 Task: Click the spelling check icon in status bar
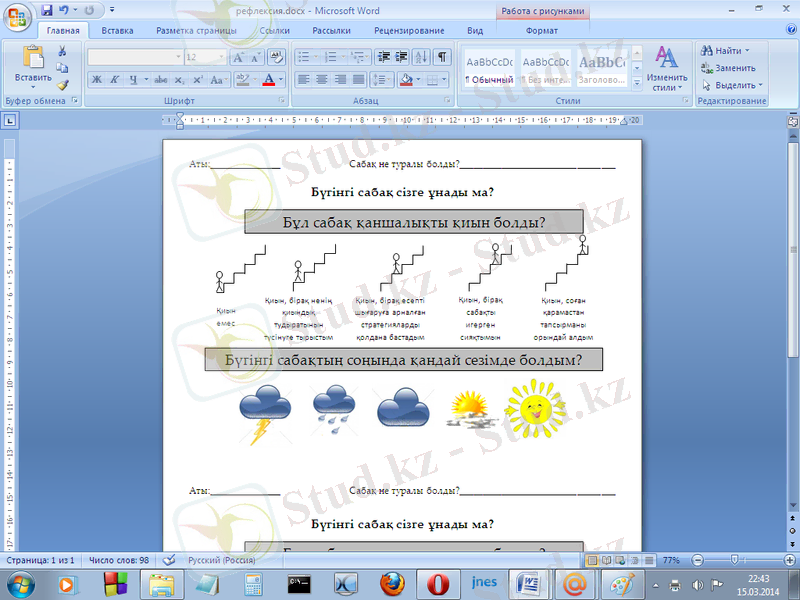[169, 561]
